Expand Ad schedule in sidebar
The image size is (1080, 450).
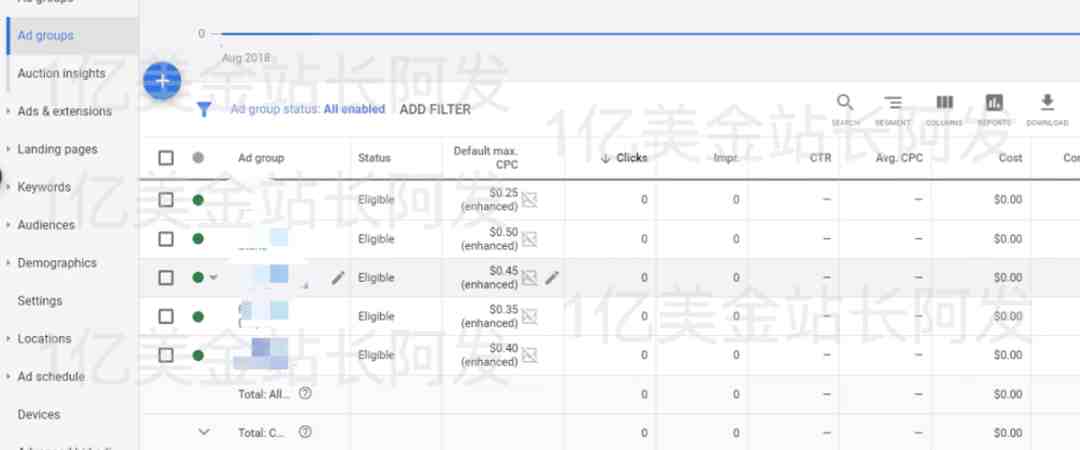pyautogui.click(x=7, y=376)
